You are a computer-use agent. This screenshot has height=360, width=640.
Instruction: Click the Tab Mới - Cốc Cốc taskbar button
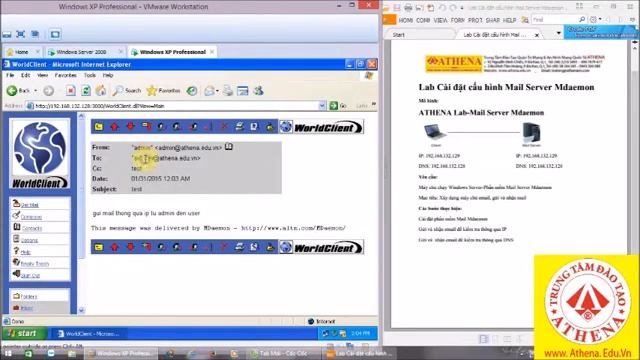pos(283,353)
